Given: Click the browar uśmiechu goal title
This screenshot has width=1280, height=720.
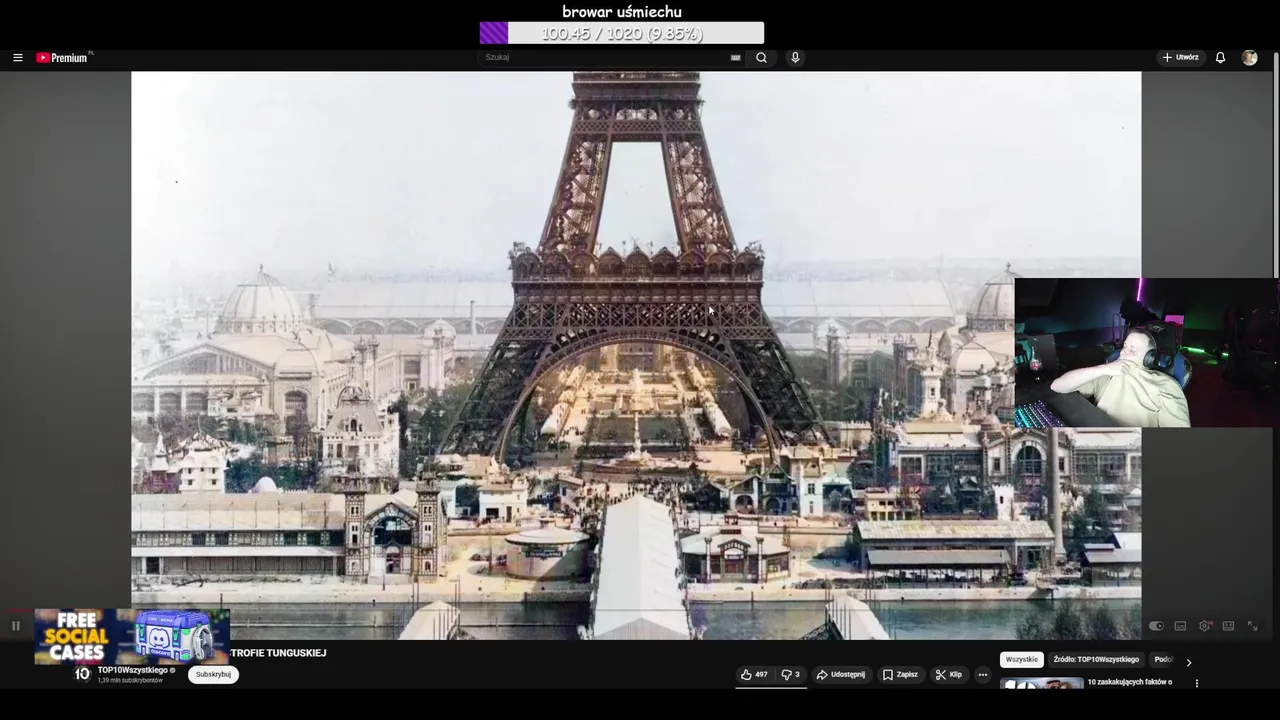Looking at the screenshot, I should [x=622, y=12].
